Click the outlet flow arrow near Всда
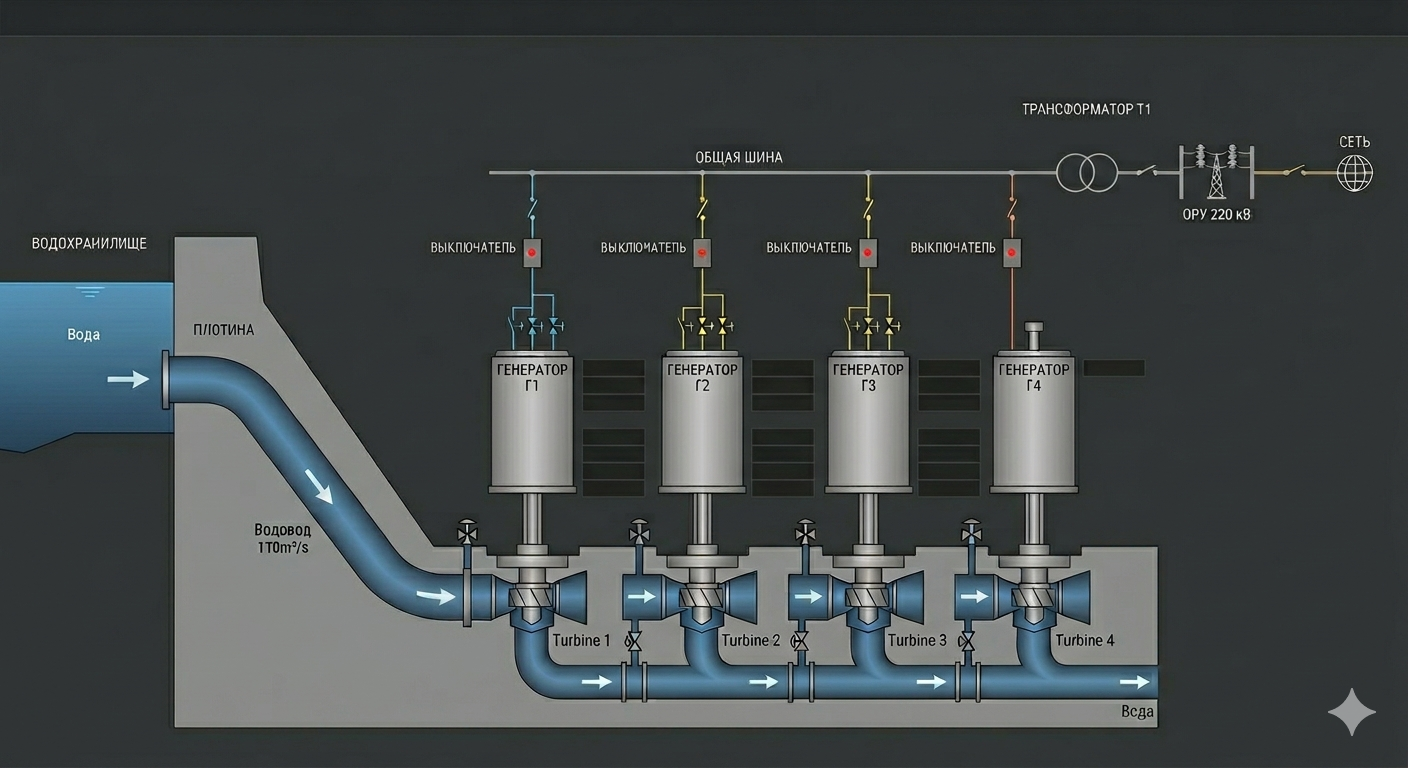The width and height of the screenshot is (1408, 768). click(1134, 682)
